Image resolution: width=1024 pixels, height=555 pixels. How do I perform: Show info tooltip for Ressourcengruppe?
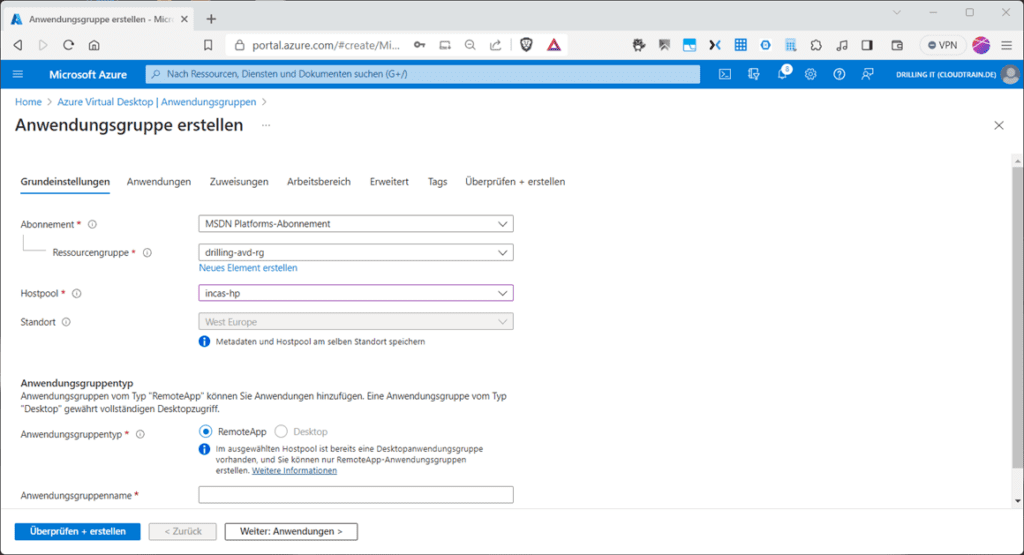coord(147,253)
